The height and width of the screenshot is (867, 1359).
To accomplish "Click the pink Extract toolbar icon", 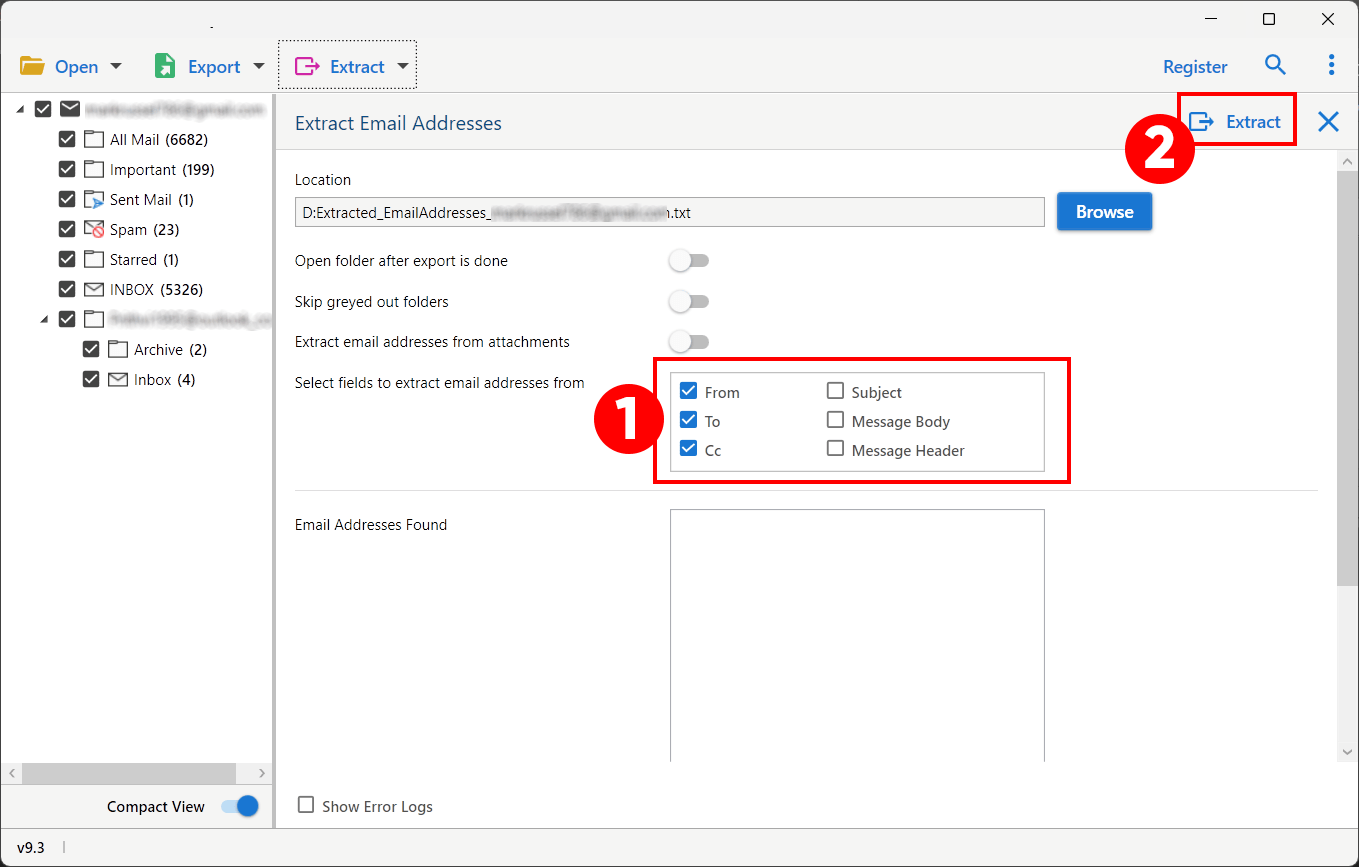I will click(307, 66).
